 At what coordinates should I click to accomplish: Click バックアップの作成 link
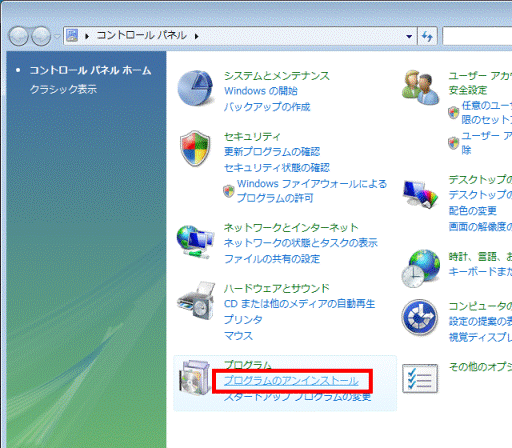pyautogui.click(x=267, y=107)
